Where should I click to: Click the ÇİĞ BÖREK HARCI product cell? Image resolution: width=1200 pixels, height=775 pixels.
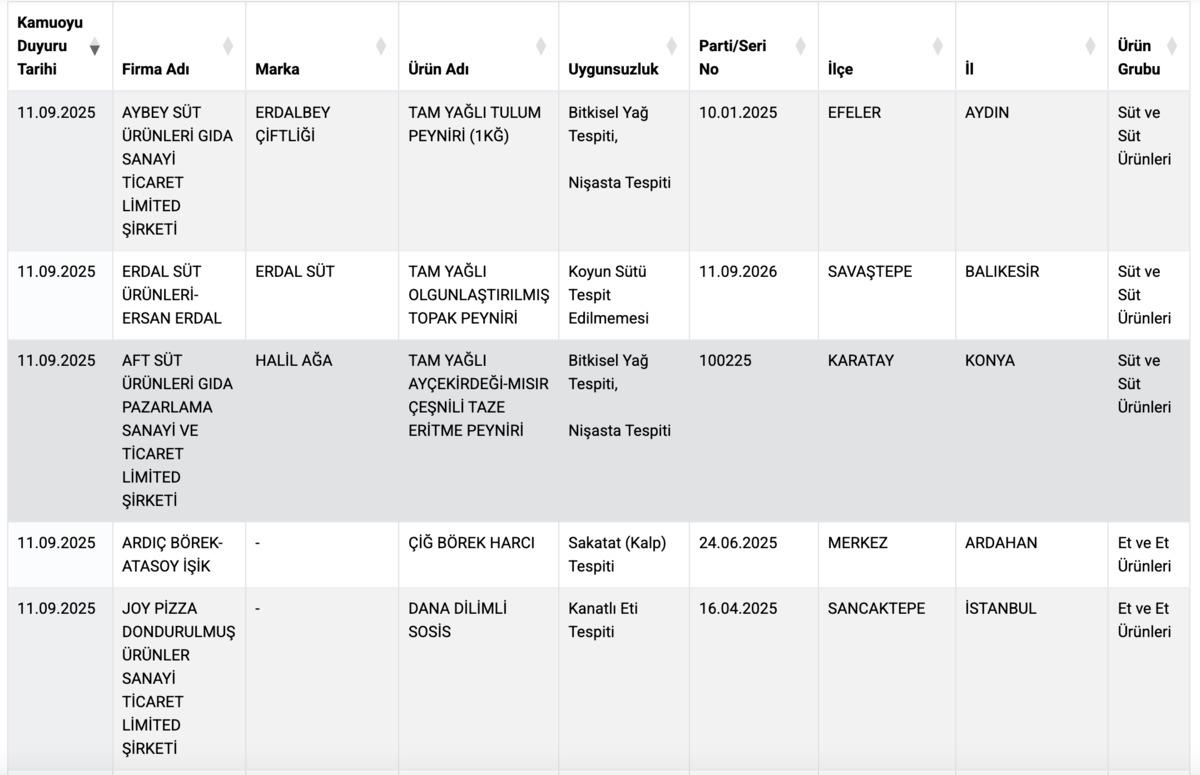click(471, 543)
